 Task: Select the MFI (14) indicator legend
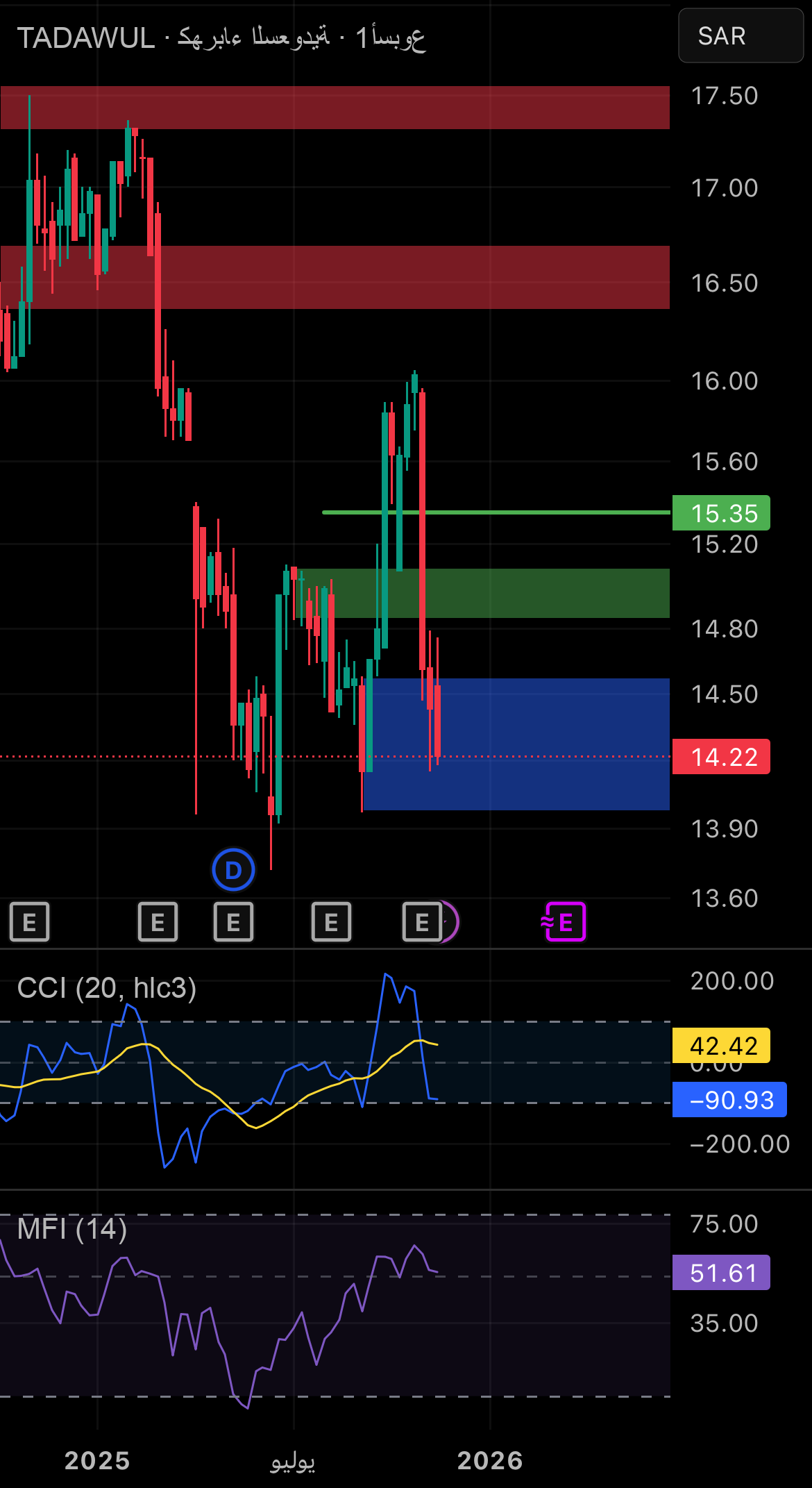72,1229
